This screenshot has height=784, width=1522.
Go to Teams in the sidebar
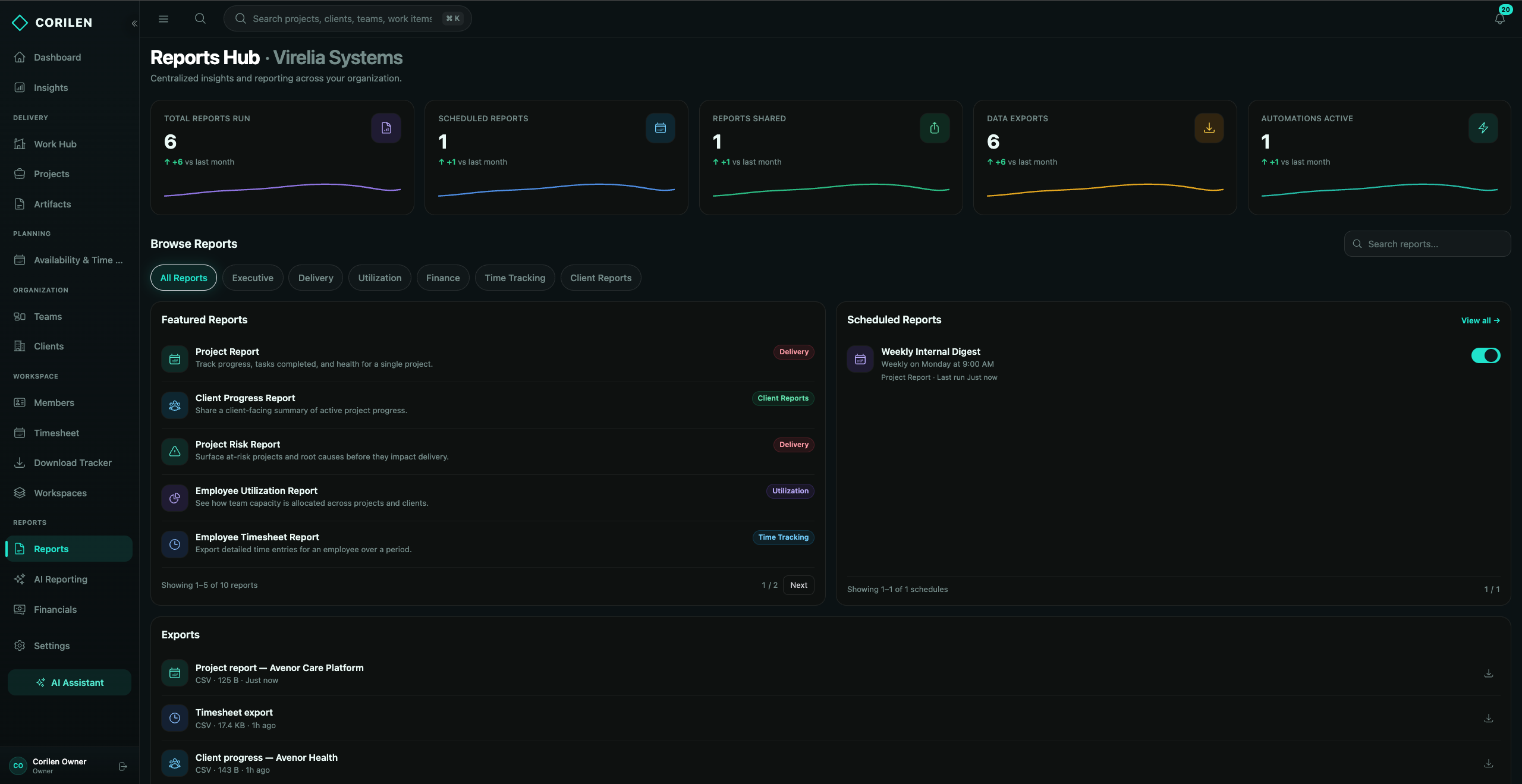[69, 316]
